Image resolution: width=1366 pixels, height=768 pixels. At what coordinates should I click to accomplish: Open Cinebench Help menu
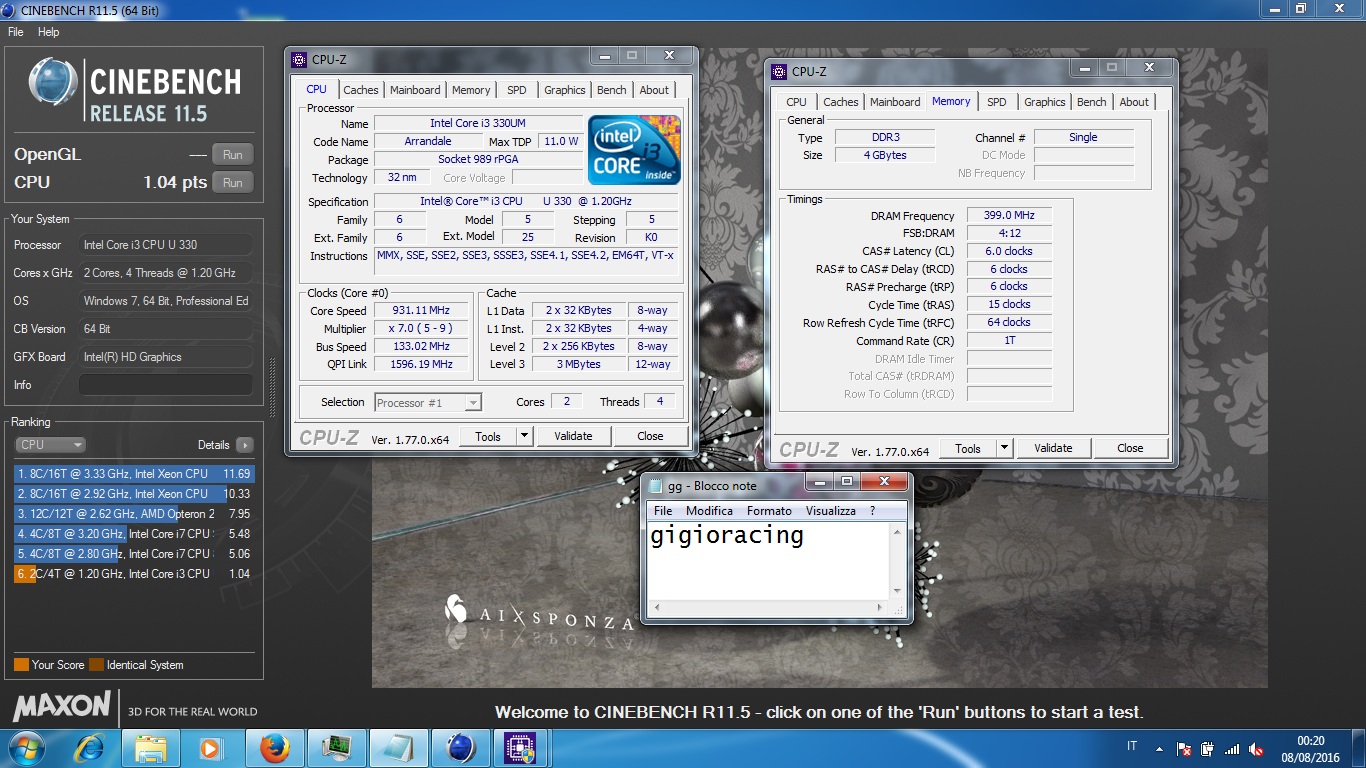point(49,32)
